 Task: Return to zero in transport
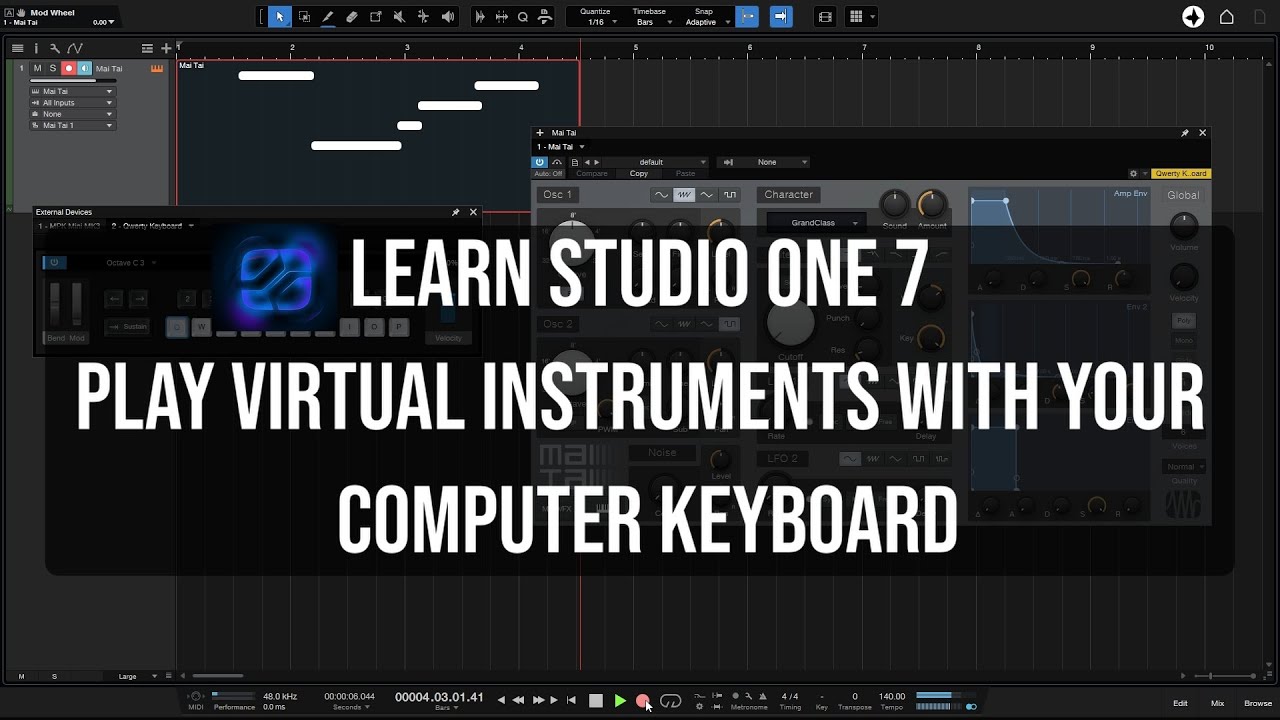point(572,701)
